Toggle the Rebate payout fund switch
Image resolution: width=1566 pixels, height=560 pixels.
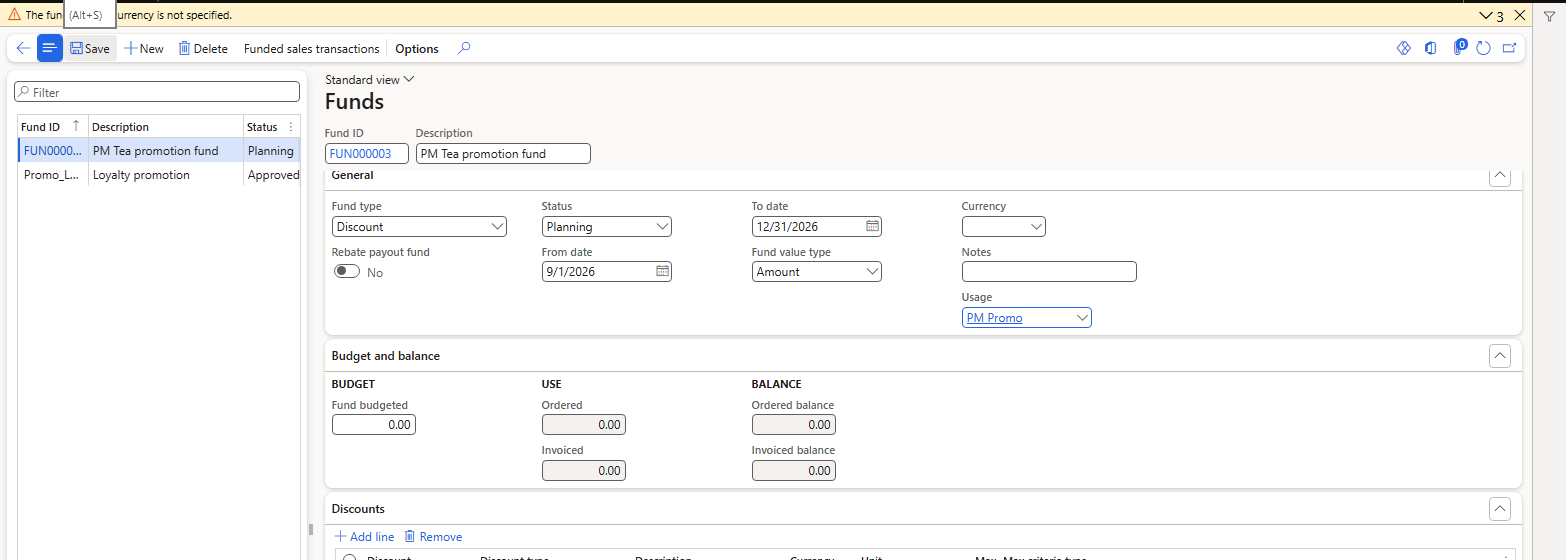(347, 272)
